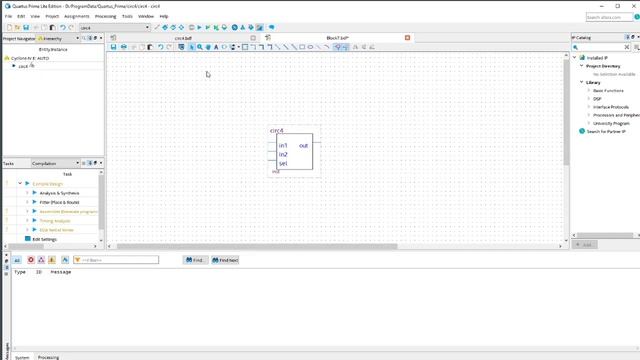
Task: Open the Tools menu
Action: (x=127, y=16)
